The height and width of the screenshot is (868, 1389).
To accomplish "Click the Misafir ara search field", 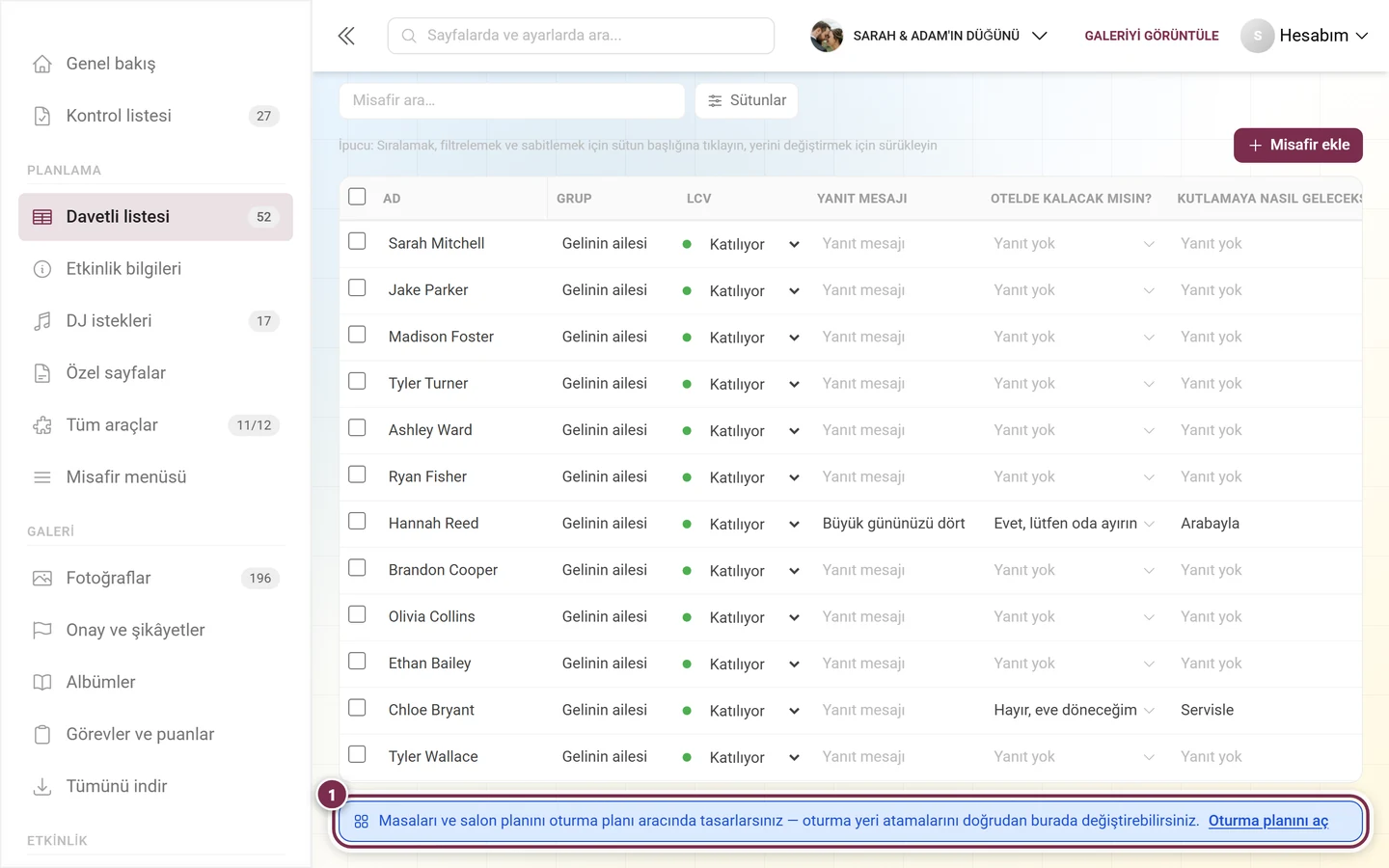I will click(x=512, y=100).
